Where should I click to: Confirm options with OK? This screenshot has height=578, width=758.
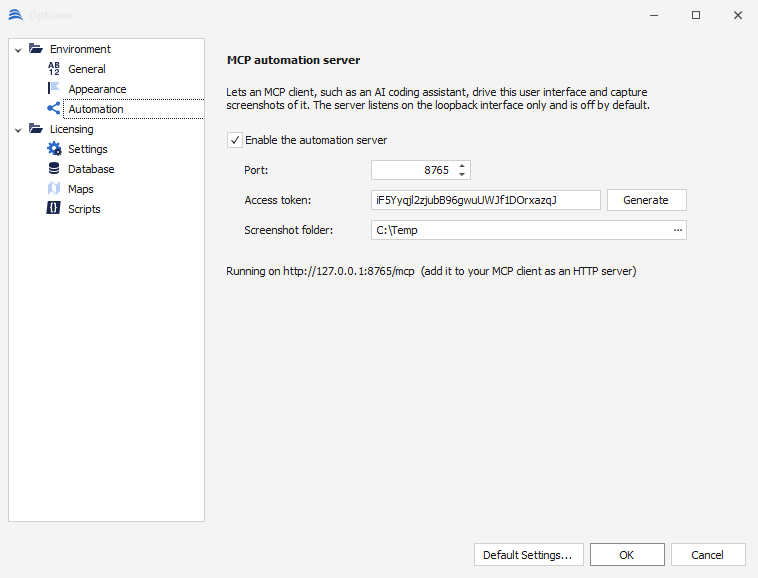[x=627, y=555]
